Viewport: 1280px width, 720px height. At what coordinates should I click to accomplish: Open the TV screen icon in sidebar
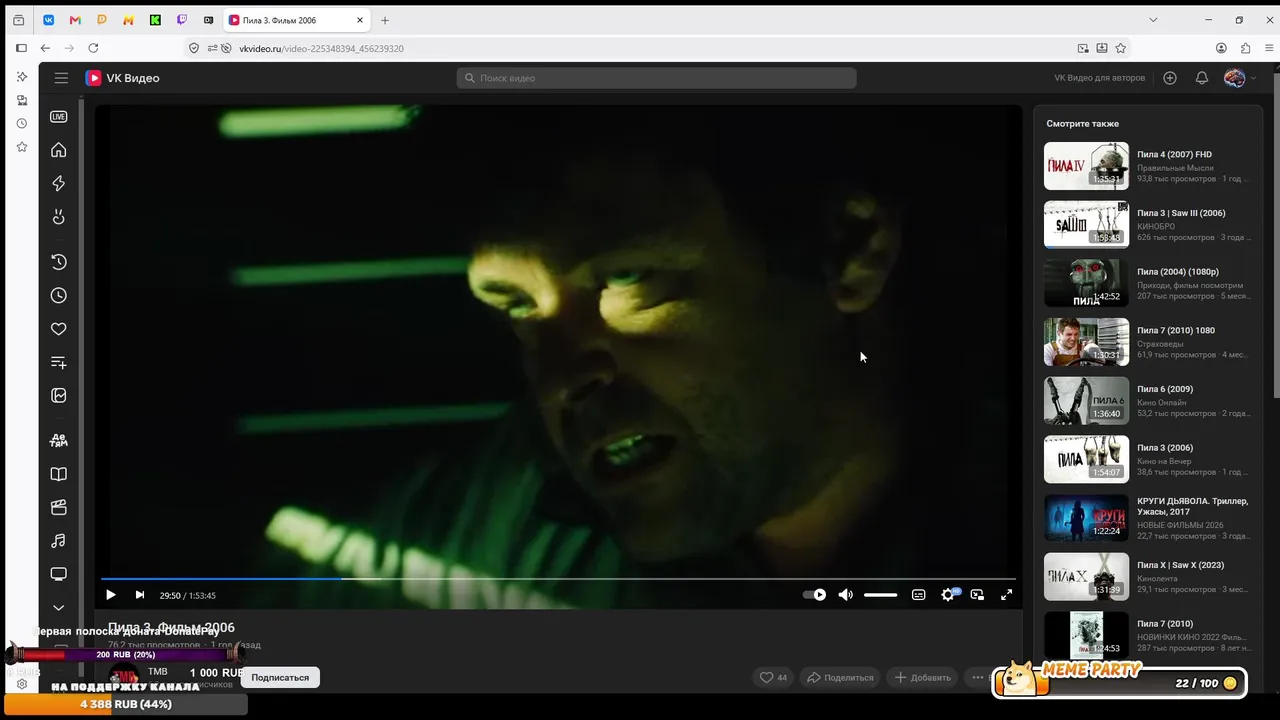[x=59, y=574]
